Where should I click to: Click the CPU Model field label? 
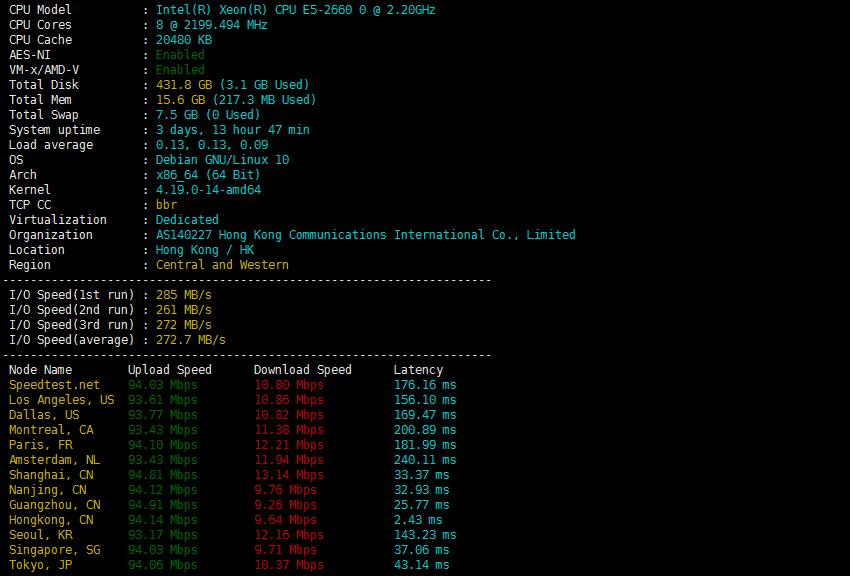[x=40, y=10]
